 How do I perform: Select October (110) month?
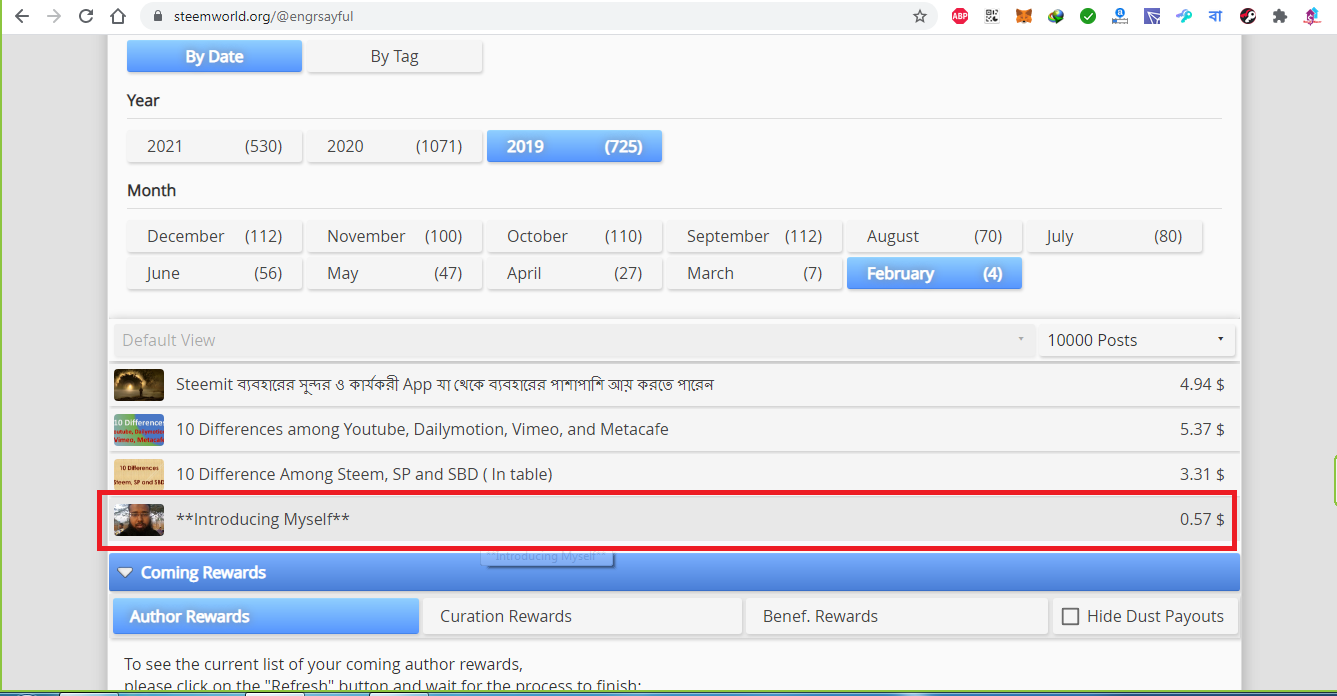(574, 236)
